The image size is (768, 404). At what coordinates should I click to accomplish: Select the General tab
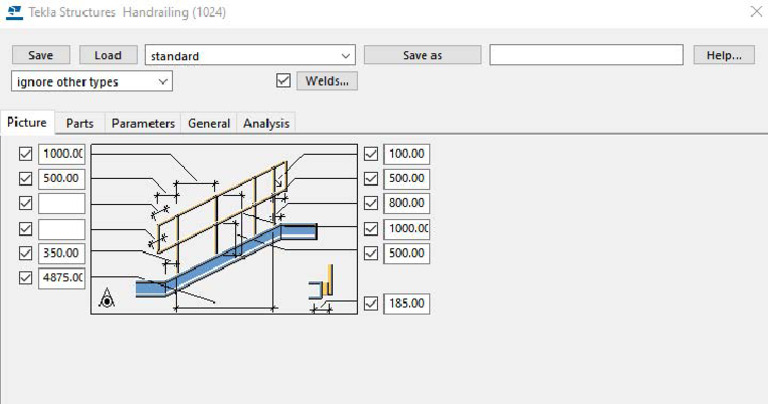pos(209,123)
